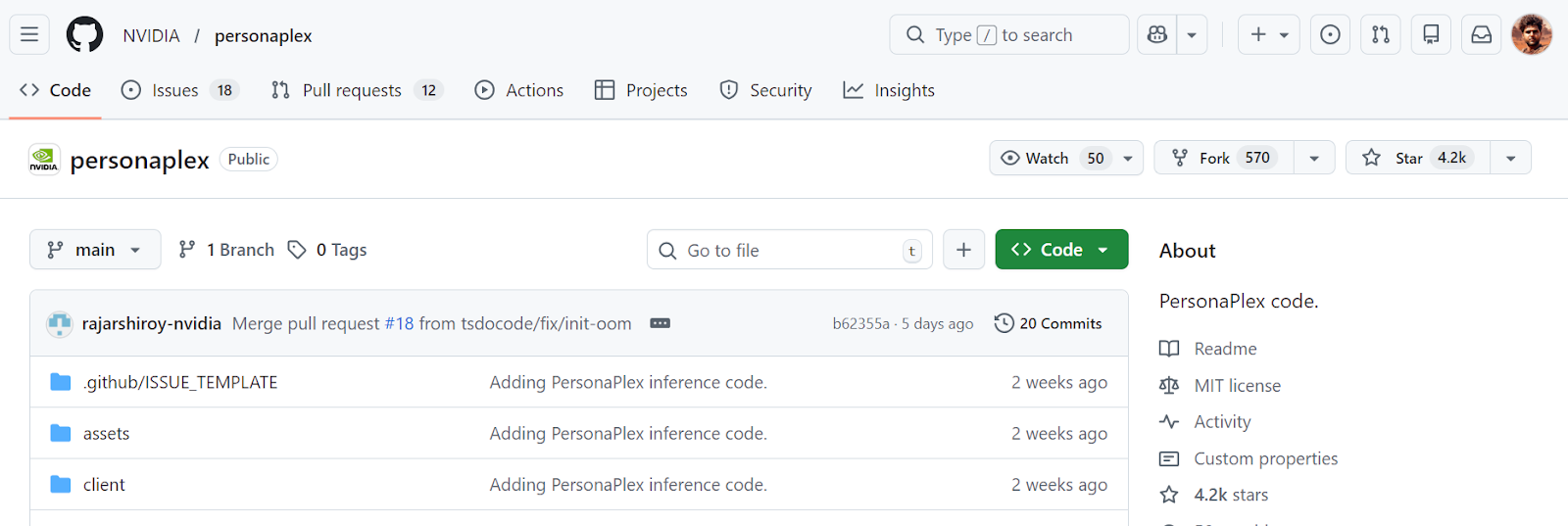
Task: Click folder icon beside .github/ISSUE_TEMPLATE
Action: tap(61, 382)
